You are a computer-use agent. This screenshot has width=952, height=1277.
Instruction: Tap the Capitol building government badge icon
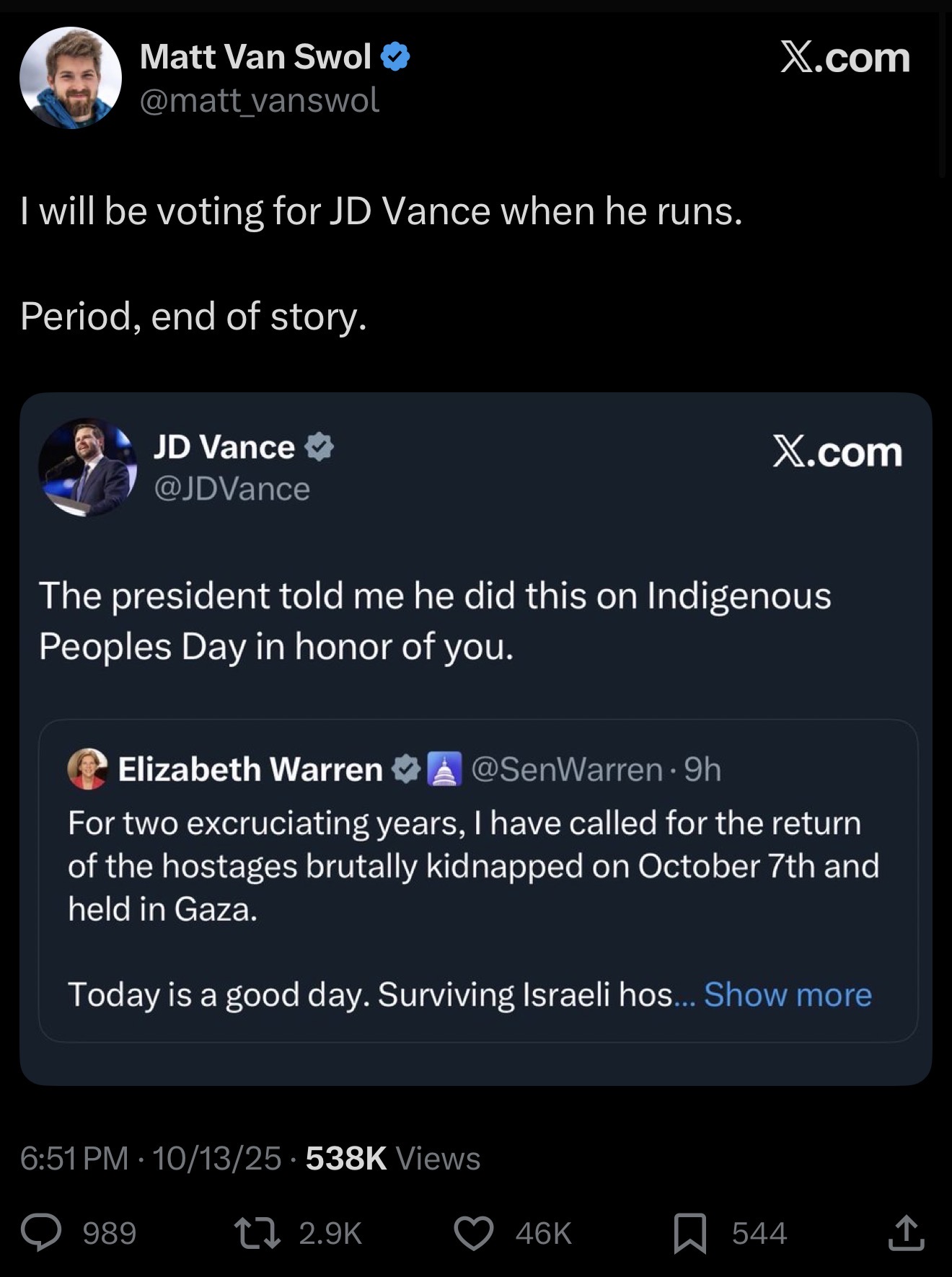tap(444, 769)
